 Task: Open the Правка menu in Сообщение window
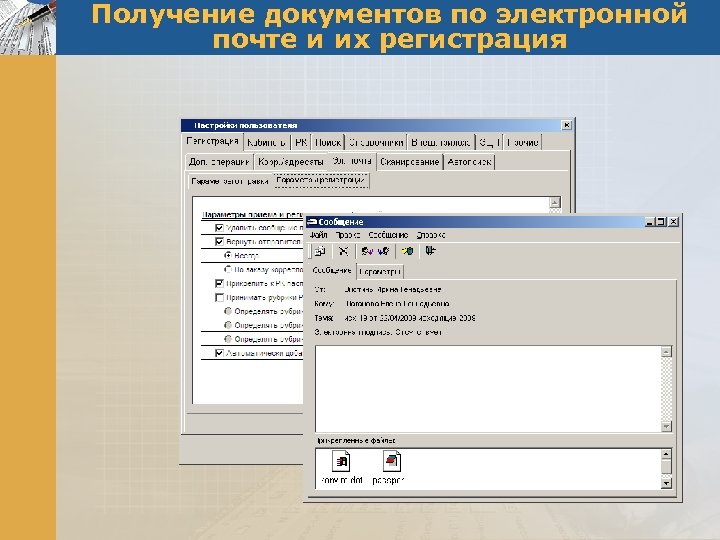348,235
